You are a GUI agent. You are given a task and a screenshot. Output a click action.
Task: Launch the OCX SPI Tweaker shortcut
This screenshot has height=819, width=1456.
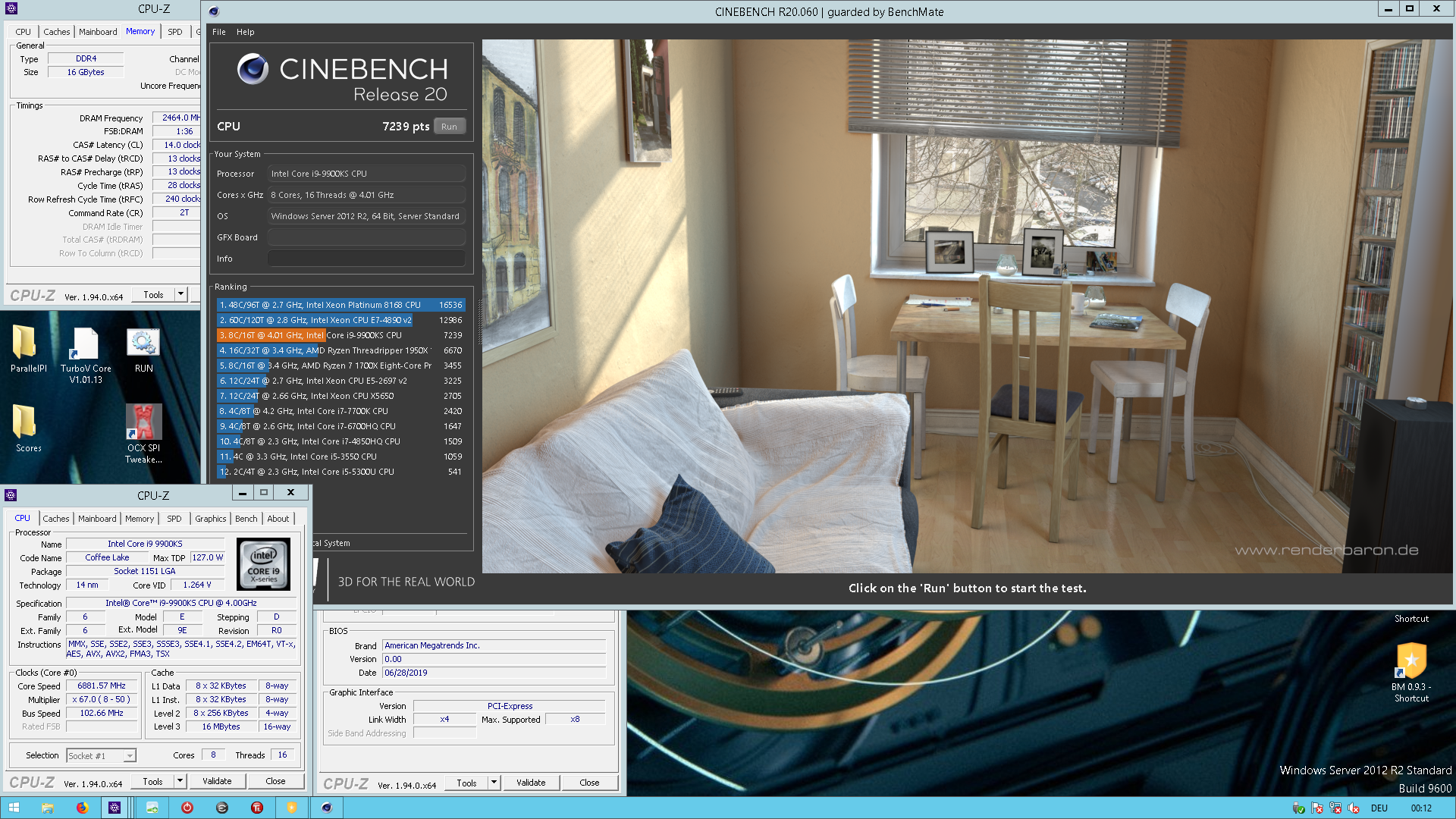(143, 434)
